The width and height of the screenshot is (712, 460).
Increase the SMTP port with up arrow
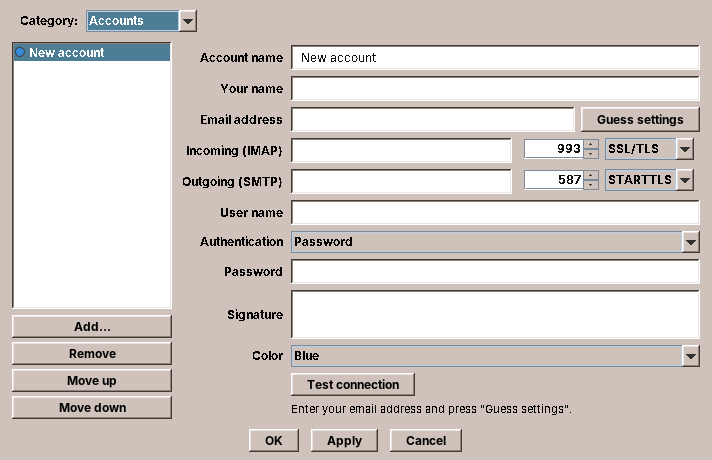point(591,175)
